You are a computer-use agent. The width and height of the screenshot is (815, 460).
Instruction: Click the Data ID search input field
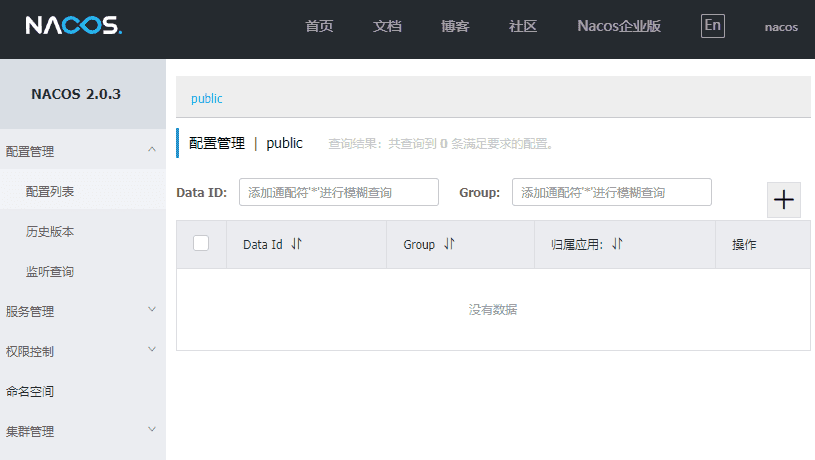pyautogui.click(x=338, y=192)
